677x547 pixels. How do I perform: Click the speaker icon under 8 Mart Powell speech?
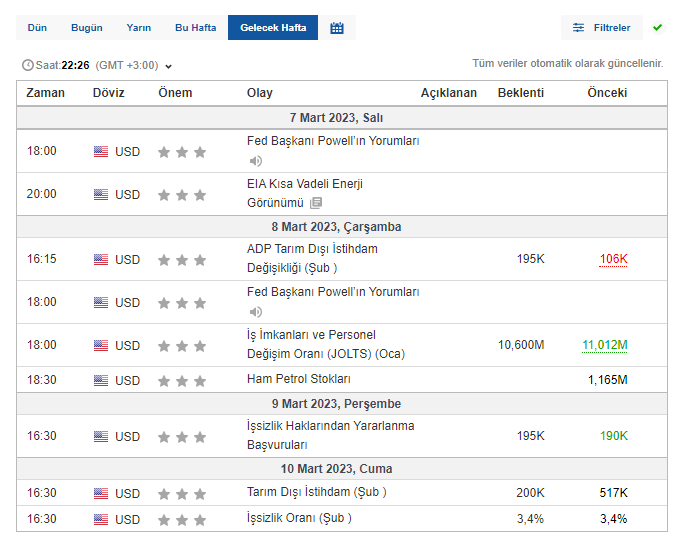[x=255, y=312]
